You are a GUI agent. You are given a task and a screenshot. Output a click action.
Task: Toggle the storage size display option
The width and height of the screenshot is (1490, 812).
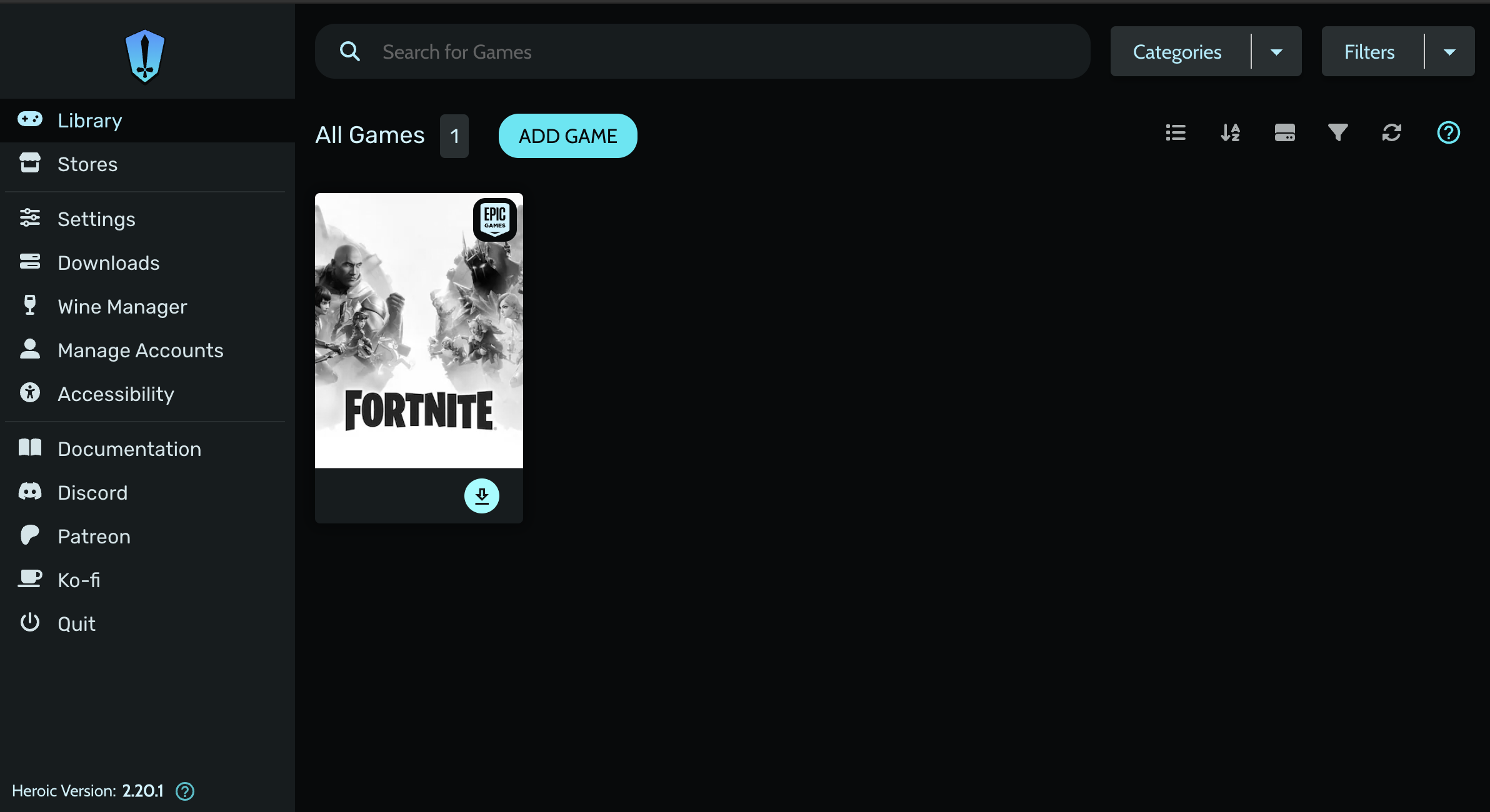1284,132
